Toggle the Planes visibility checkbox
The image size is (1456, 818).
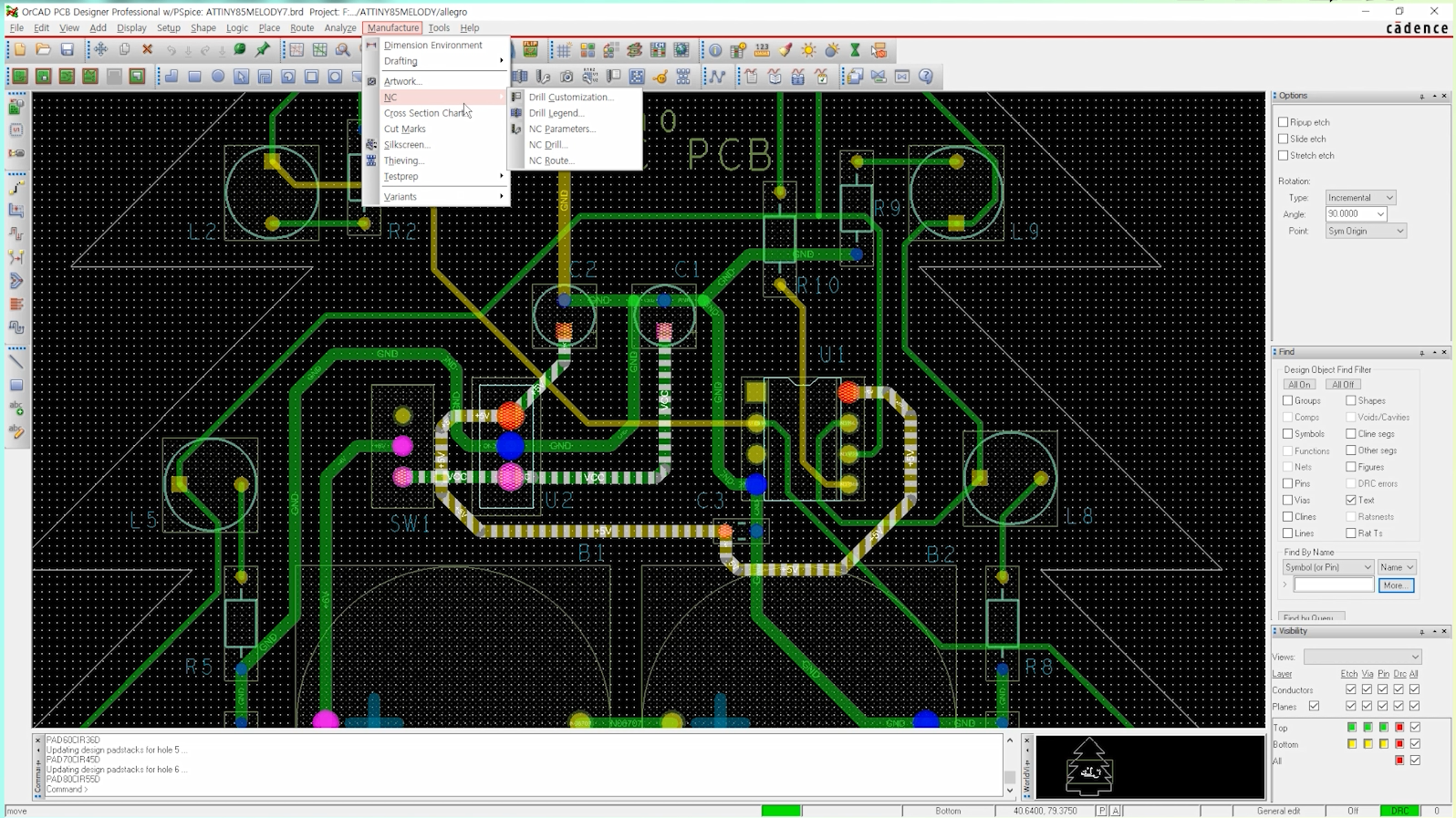click(x=1315, y=706)
